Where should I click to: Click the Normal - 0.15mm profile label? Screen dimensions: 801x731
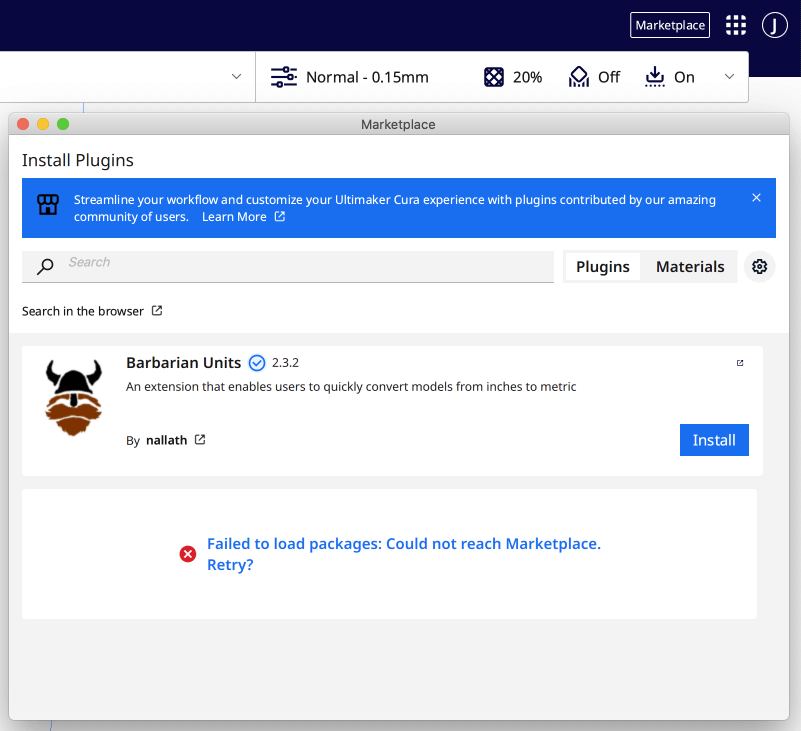(367, 77)
